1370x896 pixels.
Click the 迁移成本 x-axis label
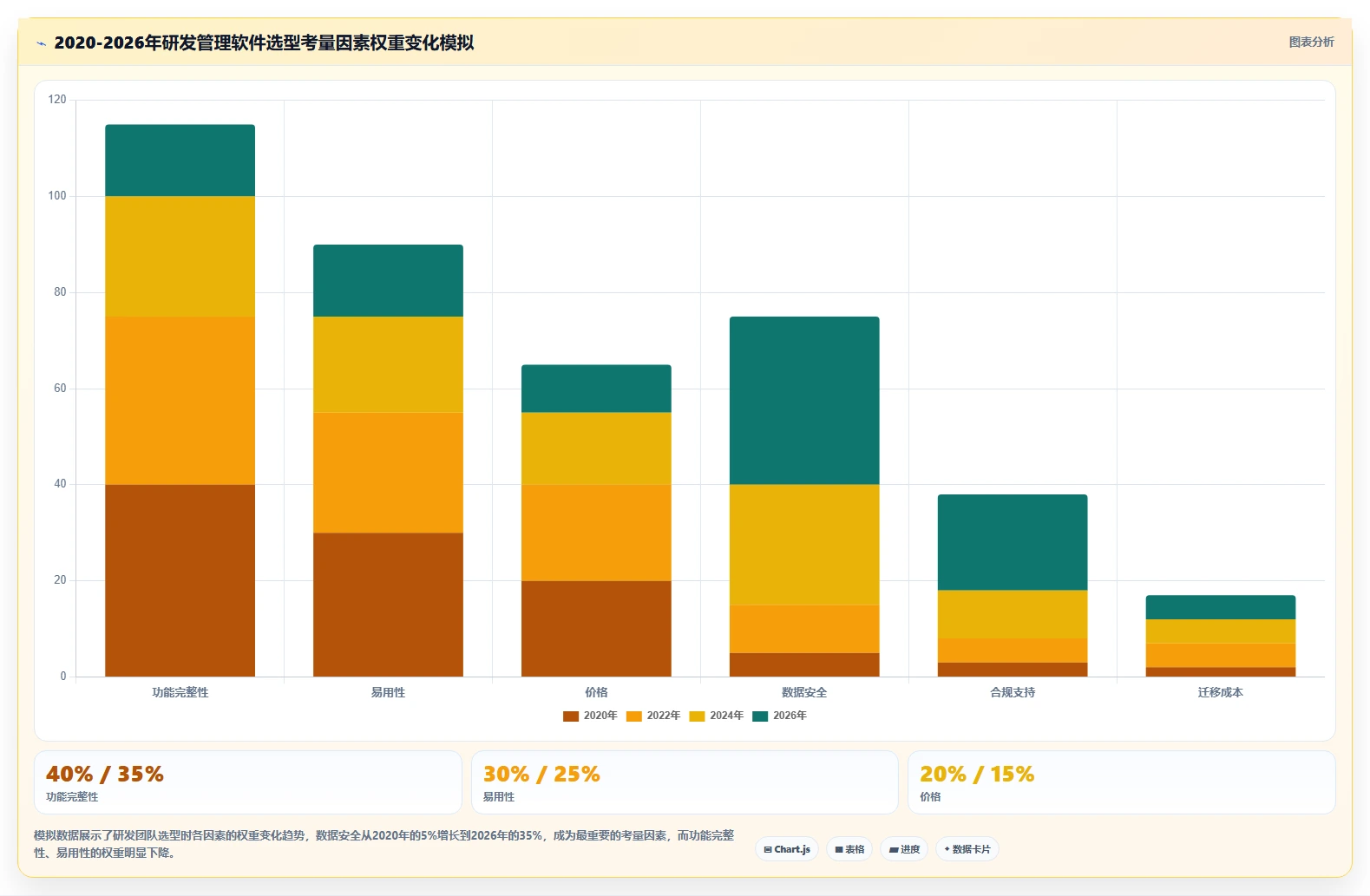[x=1221, y=692]
